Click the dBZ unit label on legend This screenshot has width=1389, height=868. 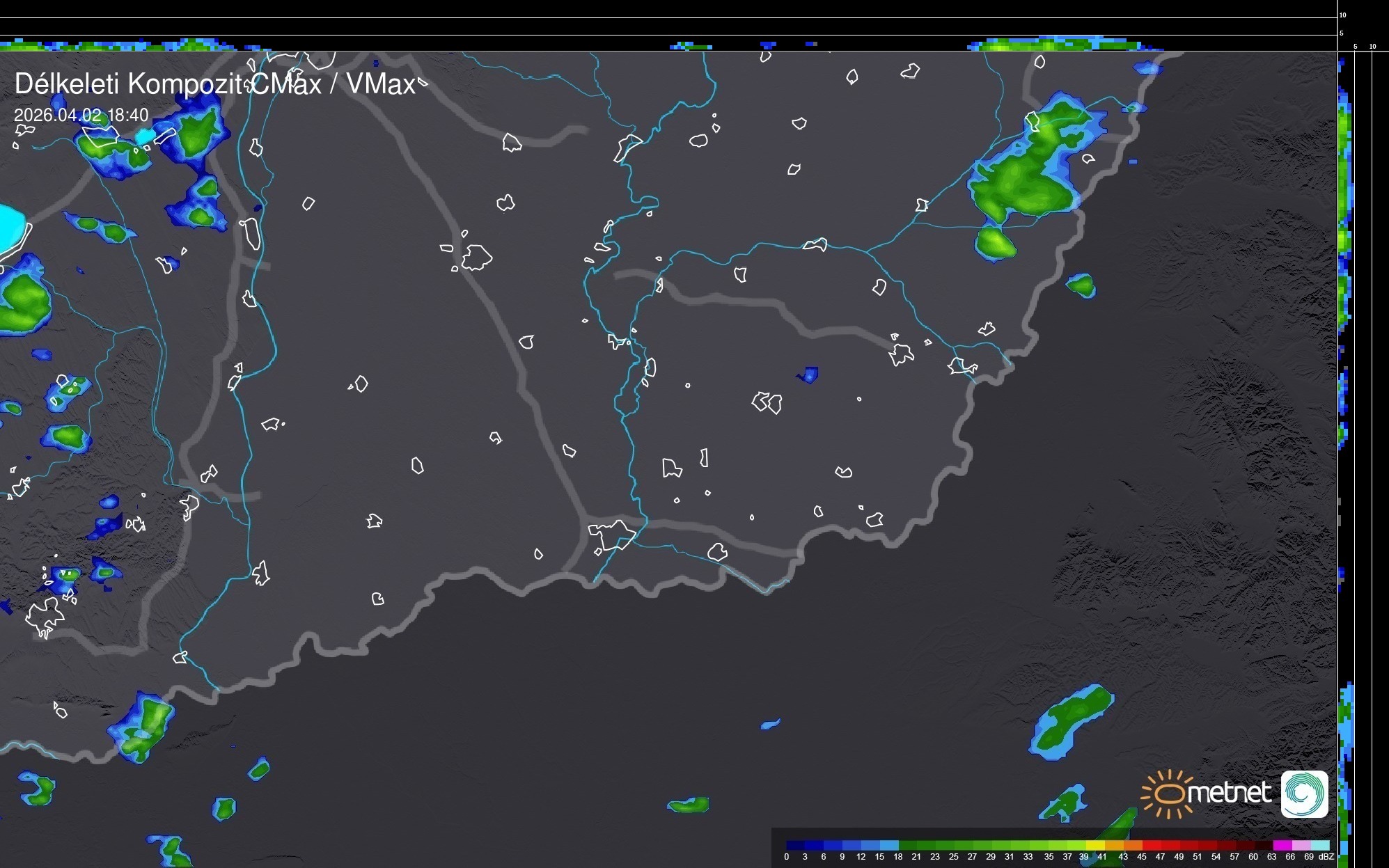1326,857
